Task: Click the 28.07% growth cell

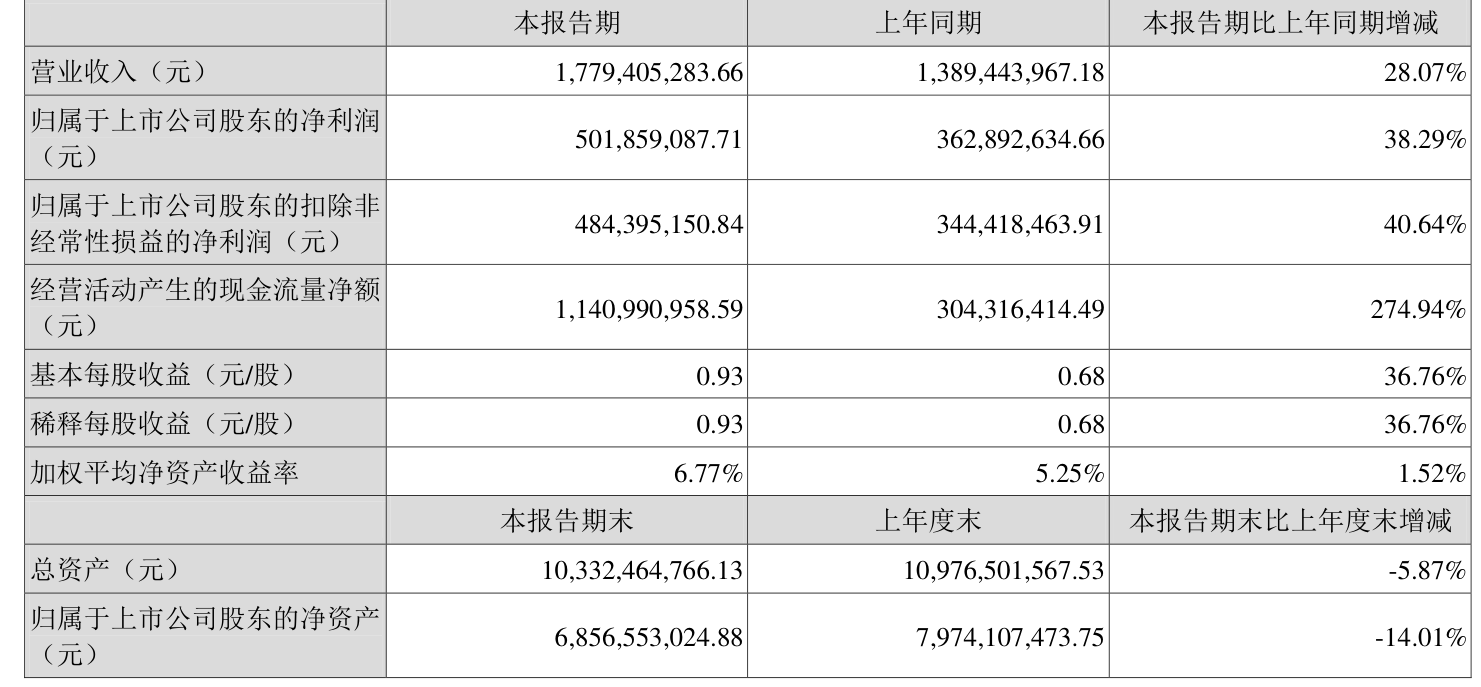Action: pos(1430,72)
